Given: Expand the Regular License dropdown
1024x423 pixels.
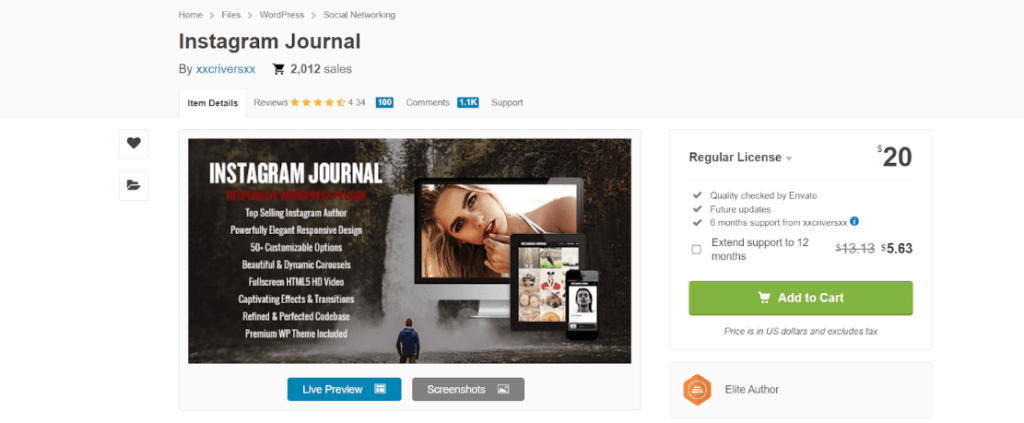Looking at the screenshot, I should coord(741,157).
